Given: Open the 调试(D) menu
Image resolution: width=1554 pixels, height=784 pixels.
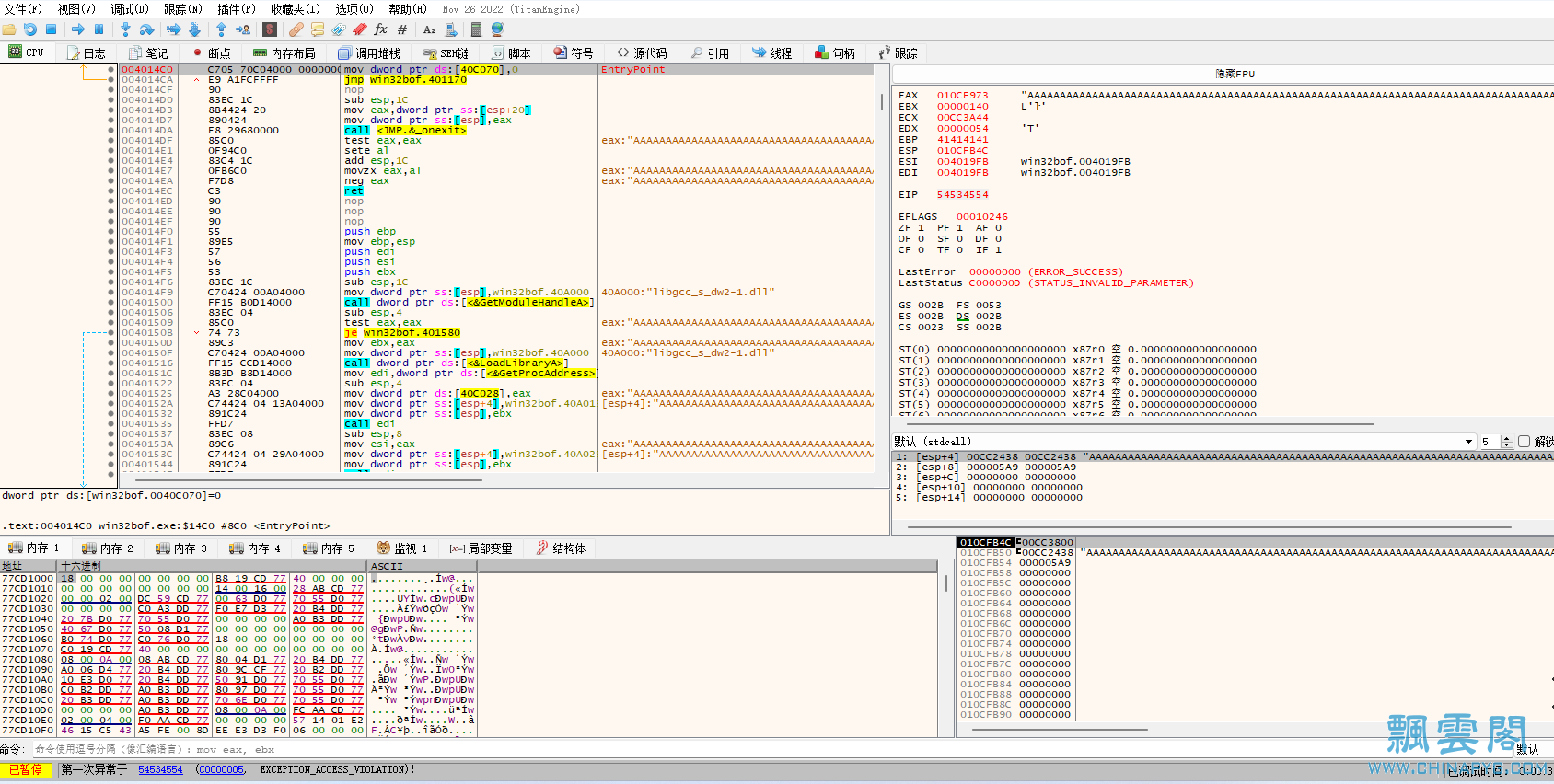Looking at the screenshot, I should click(x=130, y=9).
